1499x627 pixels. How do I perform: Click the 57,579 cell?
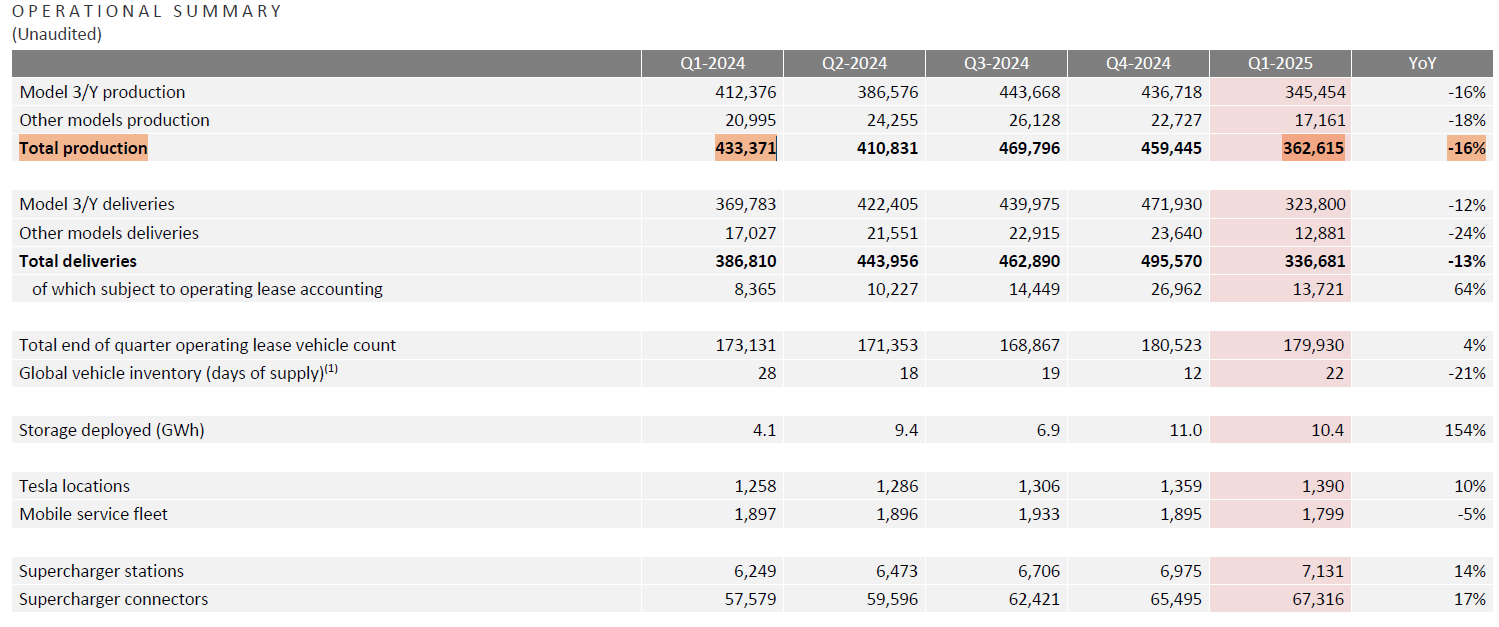click(750, 599)
